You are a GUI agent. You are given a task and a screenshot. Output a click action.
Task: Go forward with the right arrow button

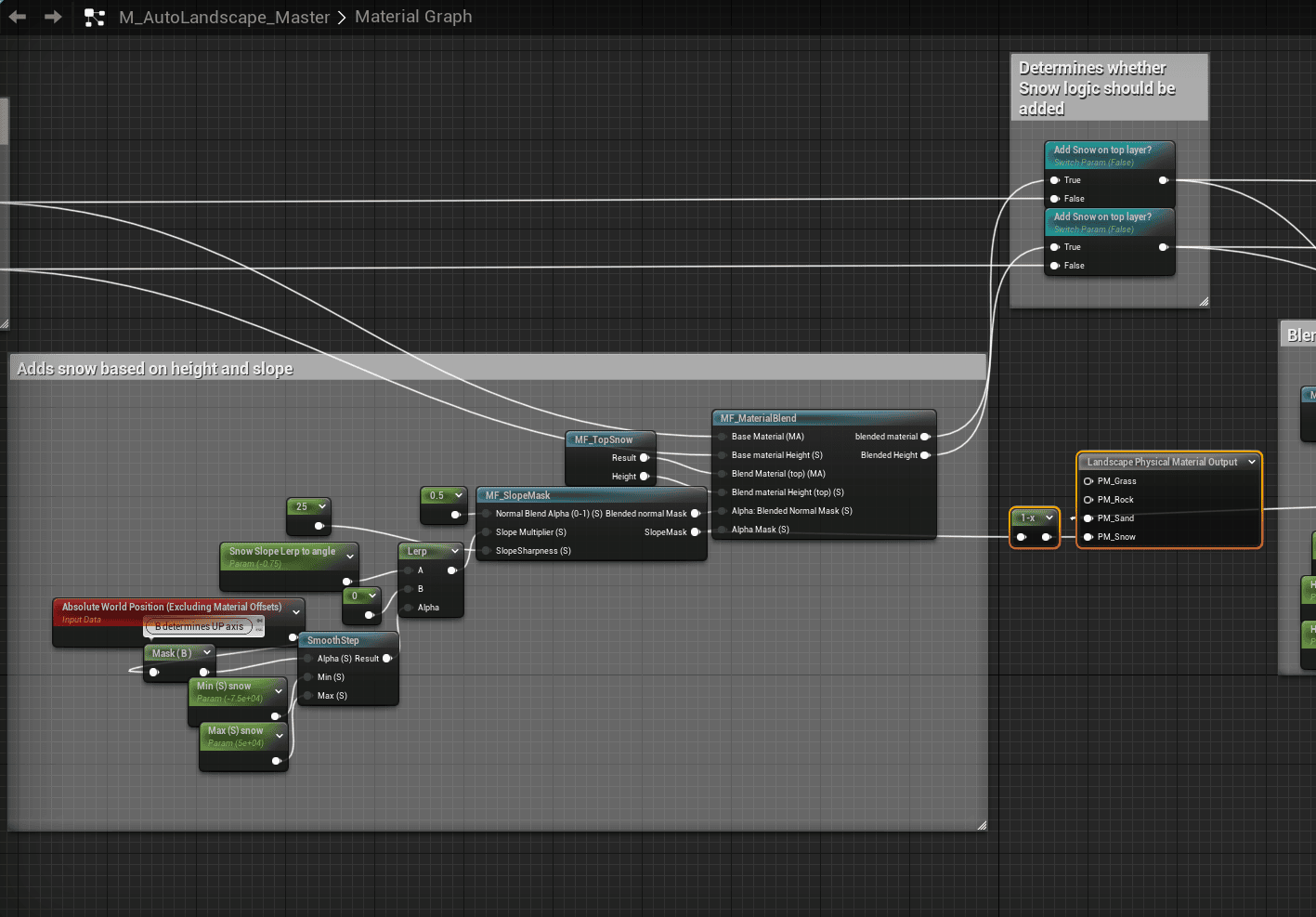tap(54, 17)
